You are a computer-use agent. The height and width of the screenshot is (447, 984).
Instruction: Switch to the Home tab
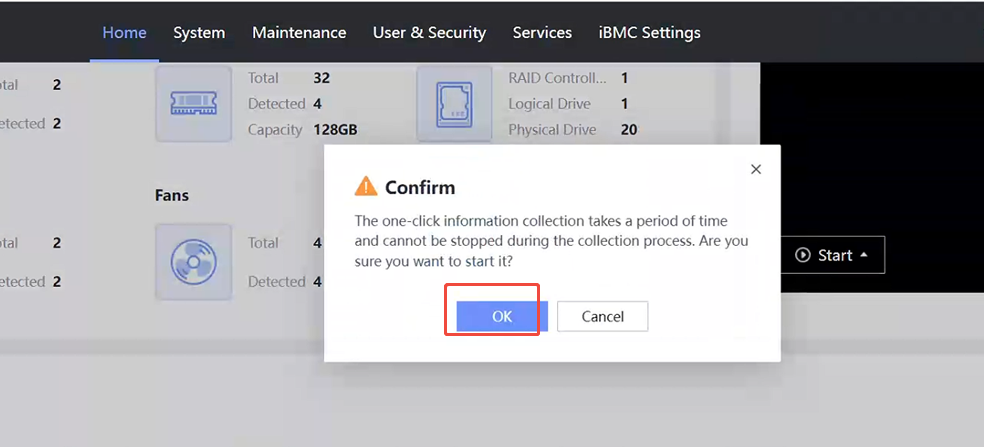click(x=124, y=32)
